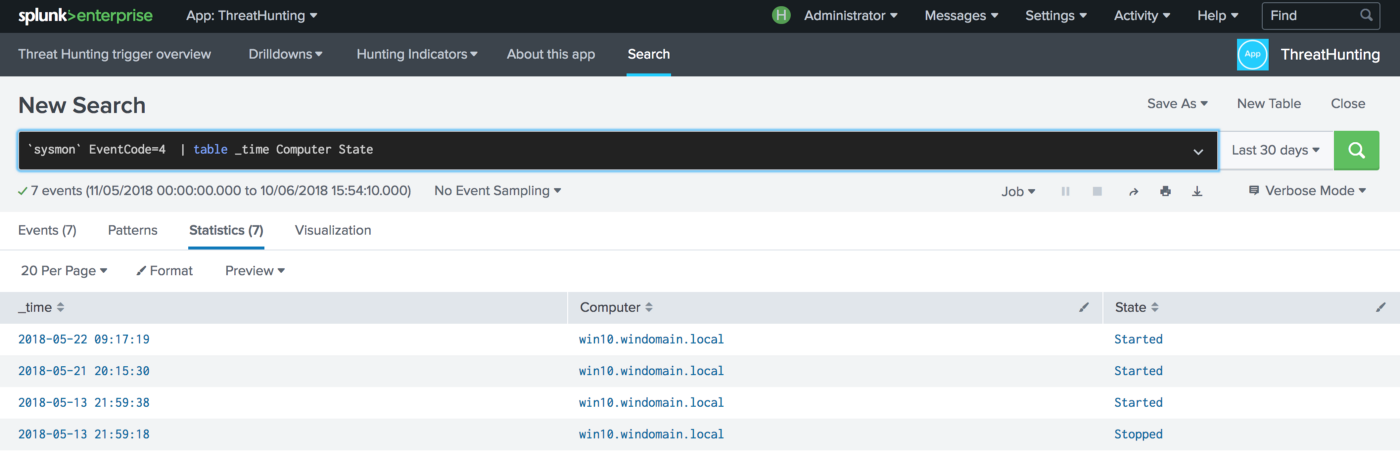
Task: Click the ThreatHunting App round icon
Action: tap(1253, 55)
